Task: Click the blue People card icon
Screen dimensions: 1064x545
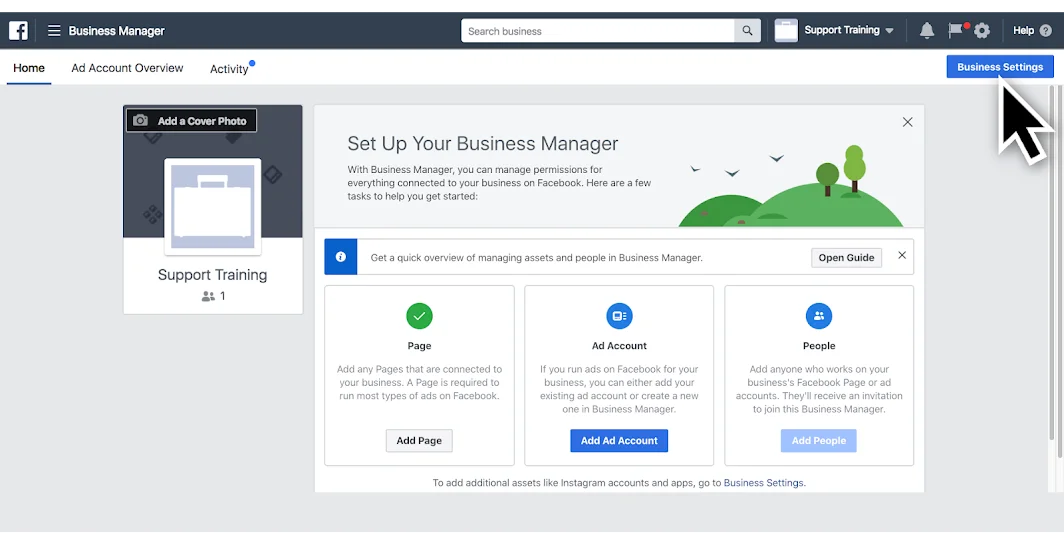Action: (x=819, y=316)
